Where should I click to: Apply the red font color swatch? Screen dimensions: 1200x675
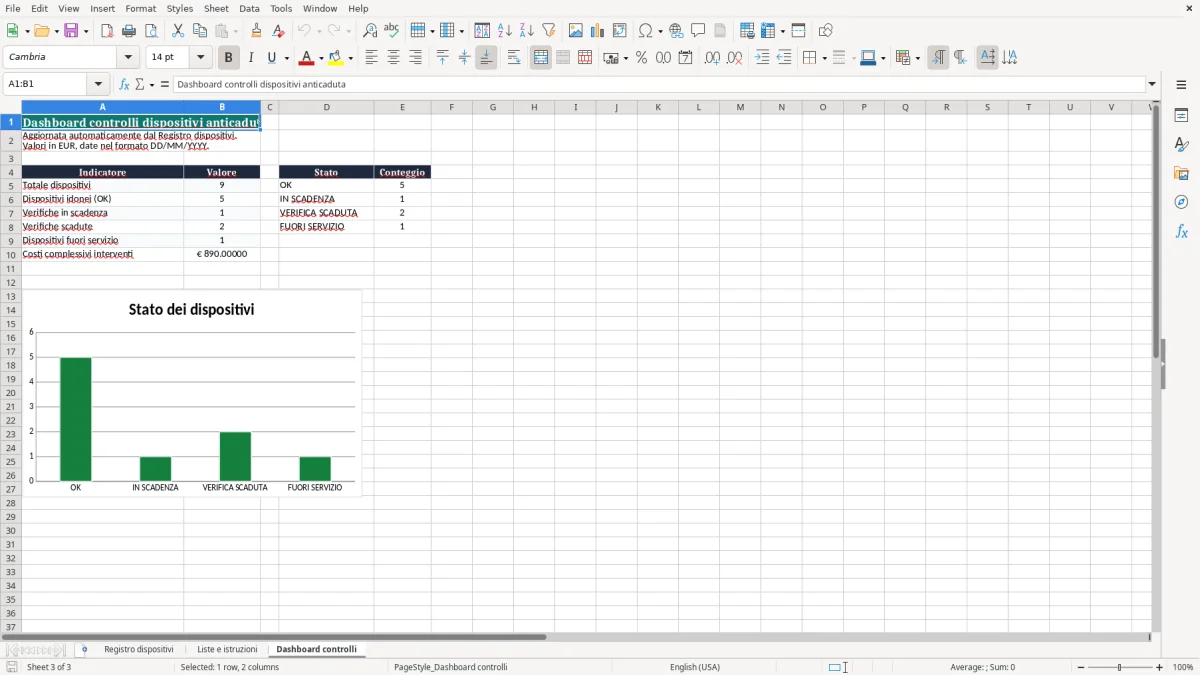tap(307, 58)
